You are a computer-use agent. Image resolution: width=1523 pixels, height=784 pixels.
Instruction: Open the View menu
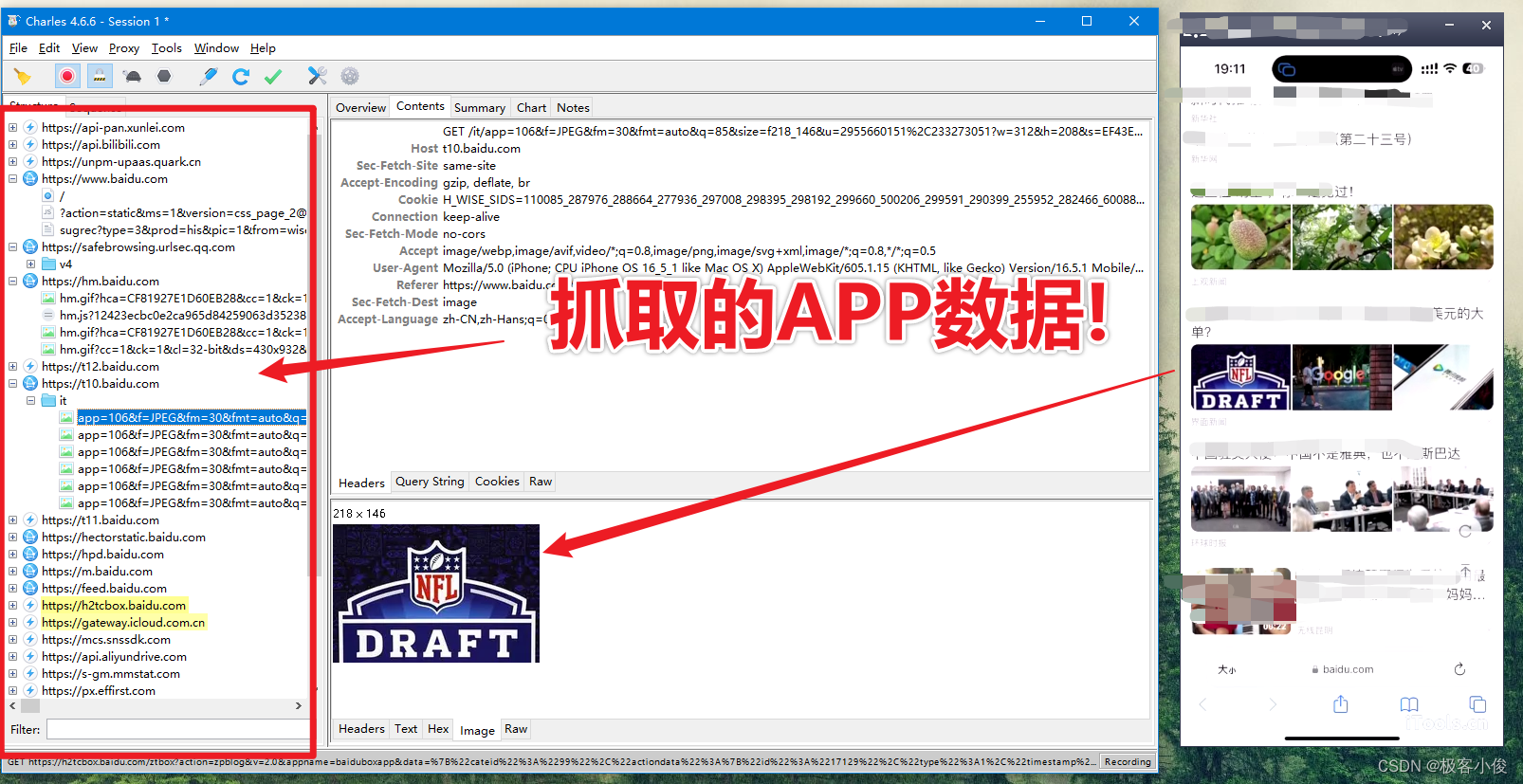pyautogui.click(x=84, y=48)
